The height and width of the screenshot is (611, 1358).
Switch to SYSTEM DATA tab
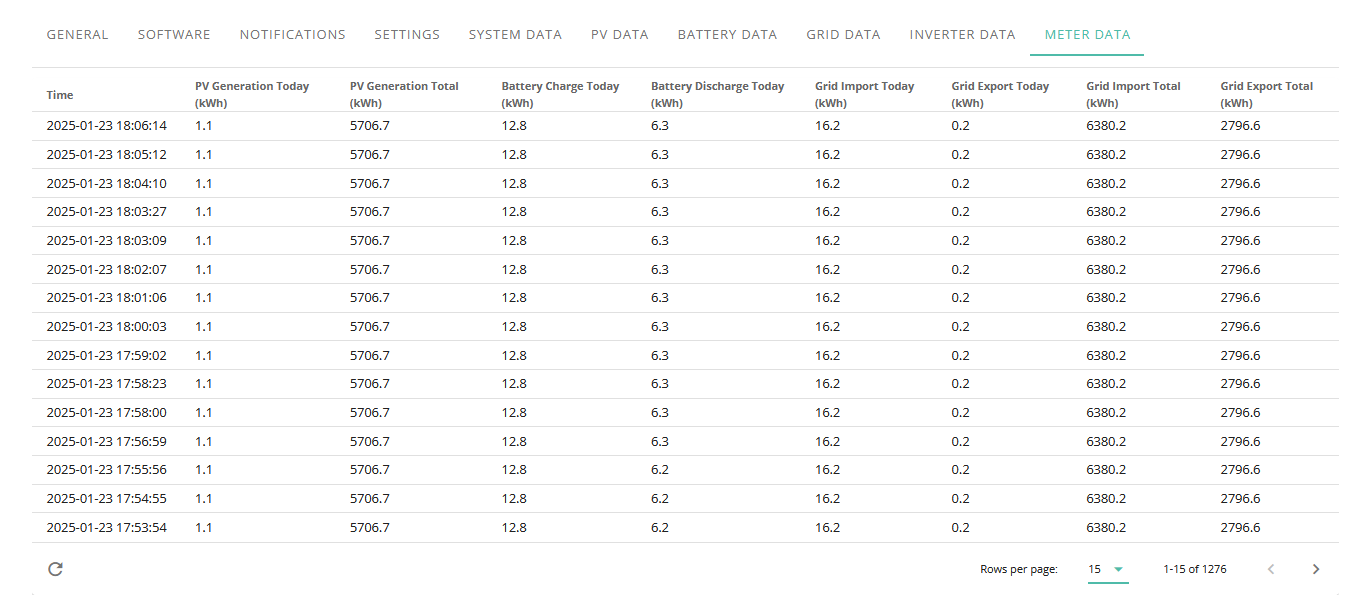[x=515, y=34]
